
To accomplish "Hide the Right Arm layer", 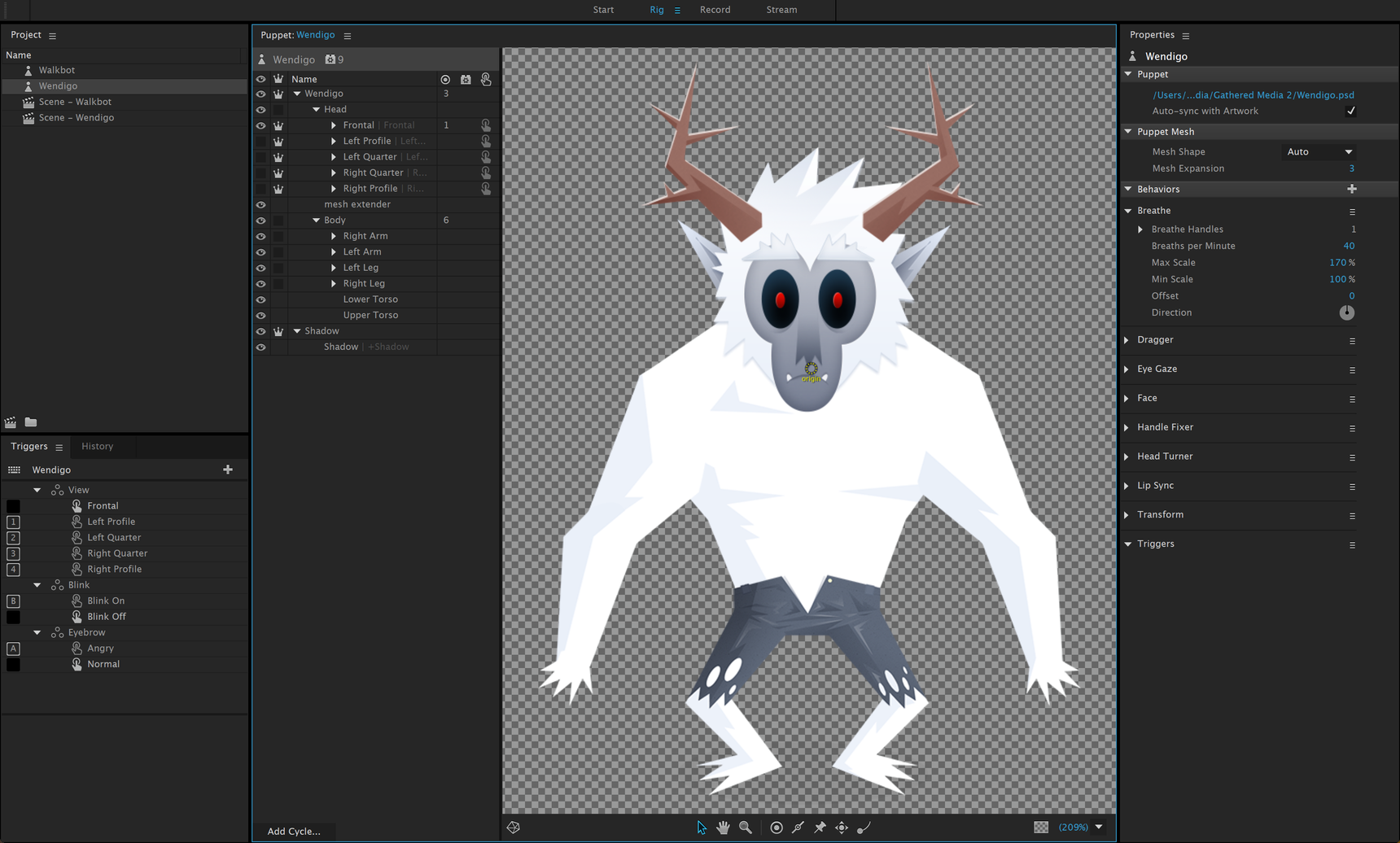I will [x=261, y=236].
